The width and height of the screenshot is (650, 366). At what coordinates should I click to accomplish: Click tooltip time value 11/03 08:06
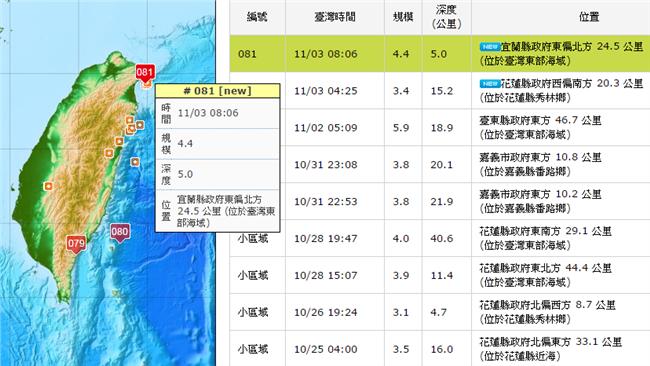tap(208, 113)
